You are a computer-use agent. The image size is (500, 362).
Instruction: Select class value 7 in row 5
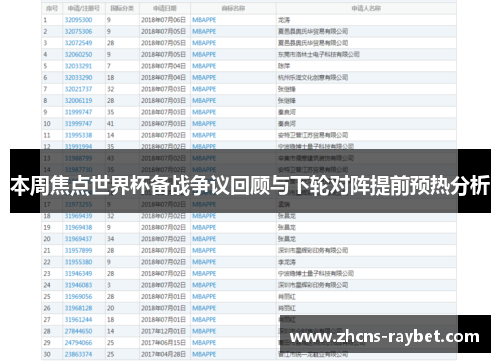pyautogui.click(x=109, y=66)
